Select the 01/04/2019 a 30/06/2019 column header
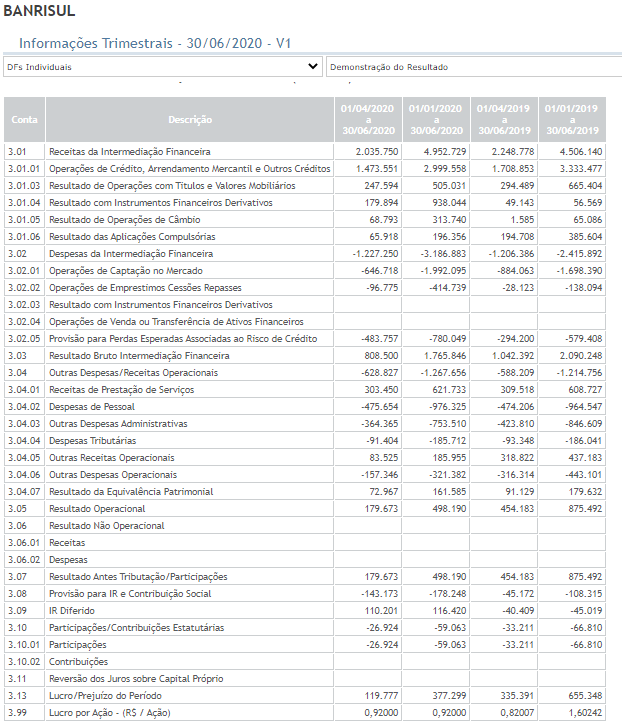This screenshot has height=727, width=622. (x=504, y=120)
